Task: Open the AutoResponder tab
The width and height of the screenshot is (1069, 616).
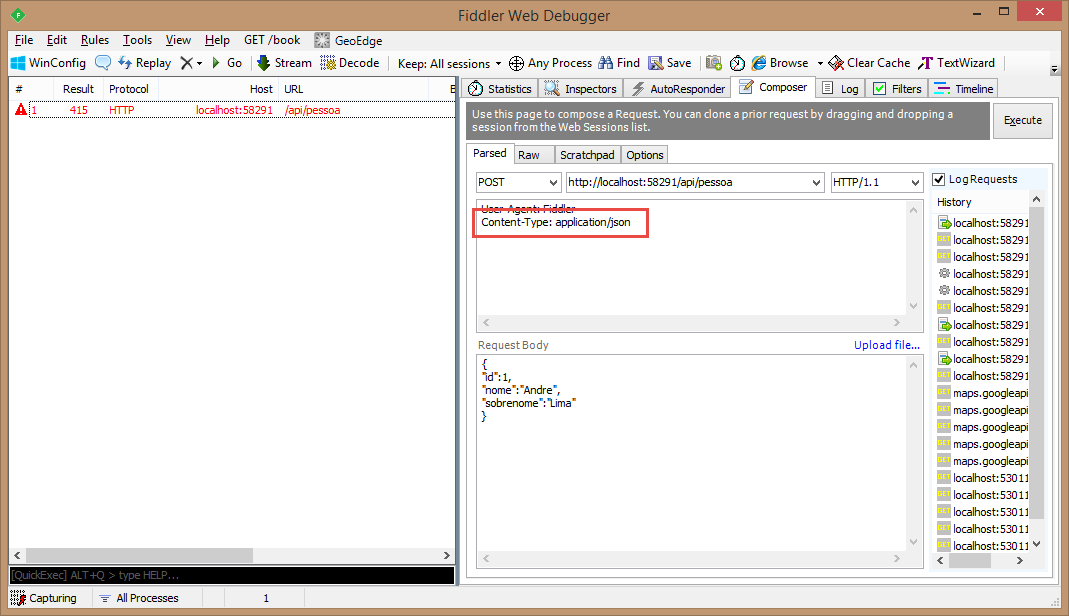Action: (678, 89)
